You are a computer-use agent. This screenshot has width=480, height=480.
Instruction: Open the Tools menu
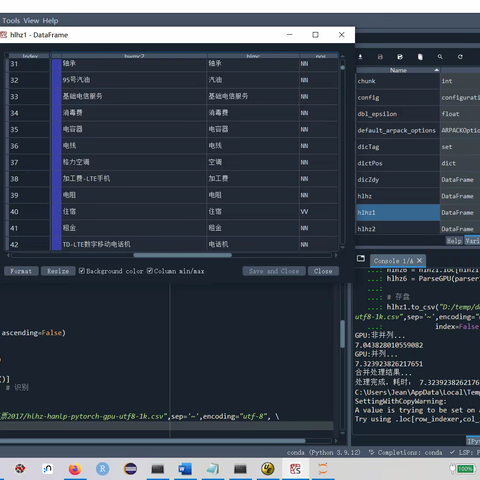click(11, 21)
